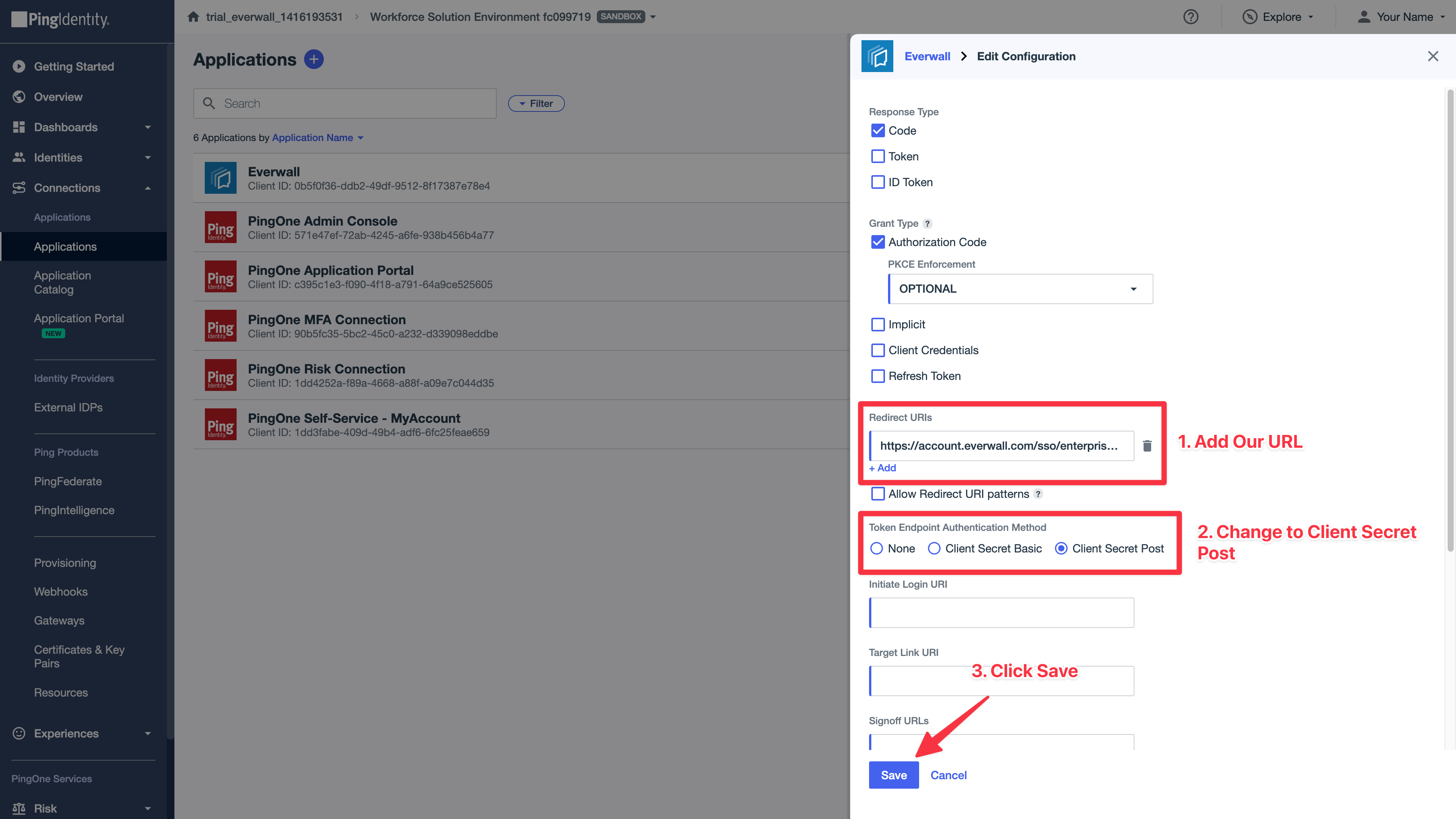
Task: Open Certificates & Key Pairs
Action: 79,656
